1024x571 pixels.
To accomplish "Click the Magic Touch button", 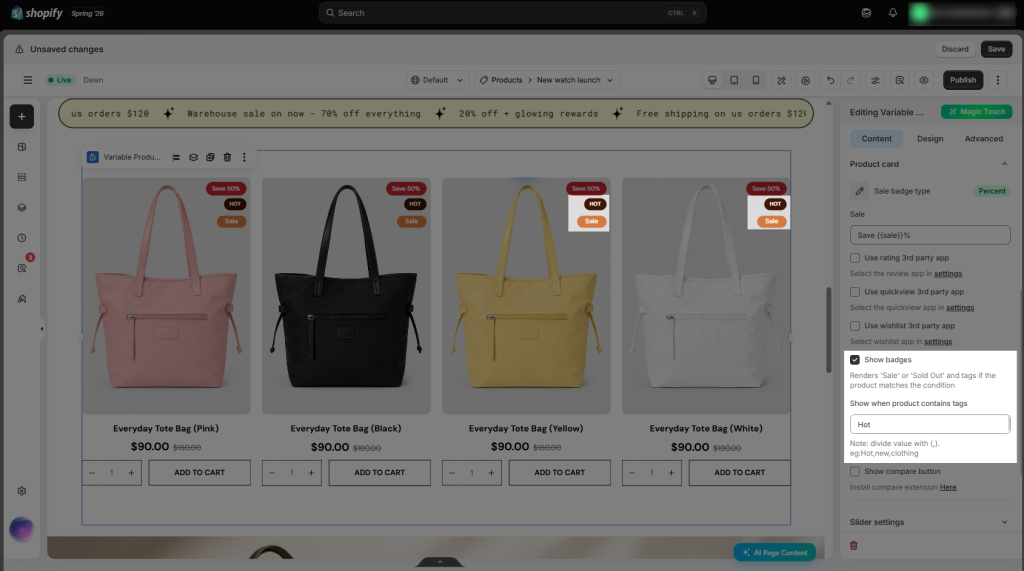I will tap(976, 112).
